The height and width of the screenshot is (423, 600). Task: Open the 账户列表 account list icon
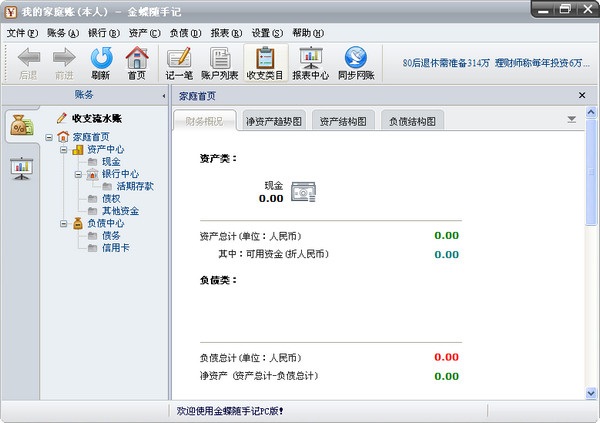click(219, 62)
